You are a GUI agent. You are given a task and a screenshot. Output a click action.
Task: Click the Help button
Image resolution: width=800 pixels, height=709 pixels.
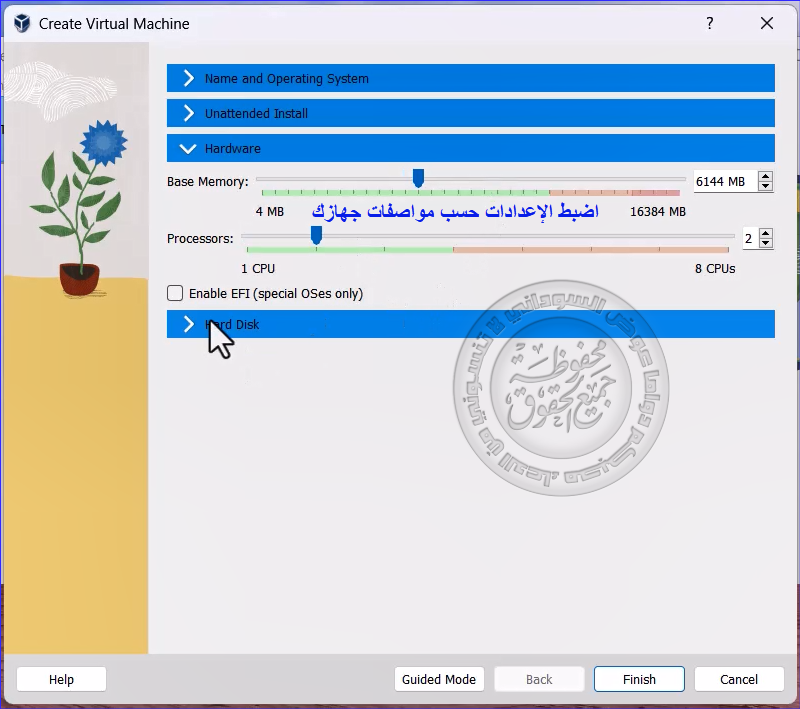click(62, 680)
